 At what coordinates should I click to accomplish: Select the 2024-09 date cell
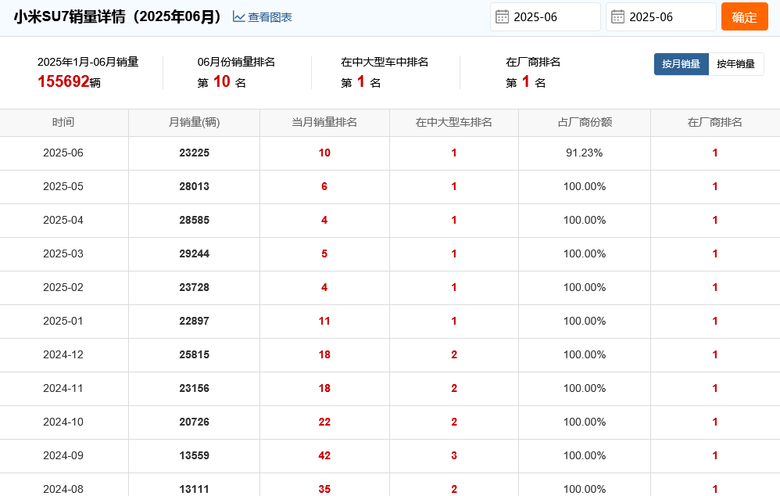[x=63, y=456]
